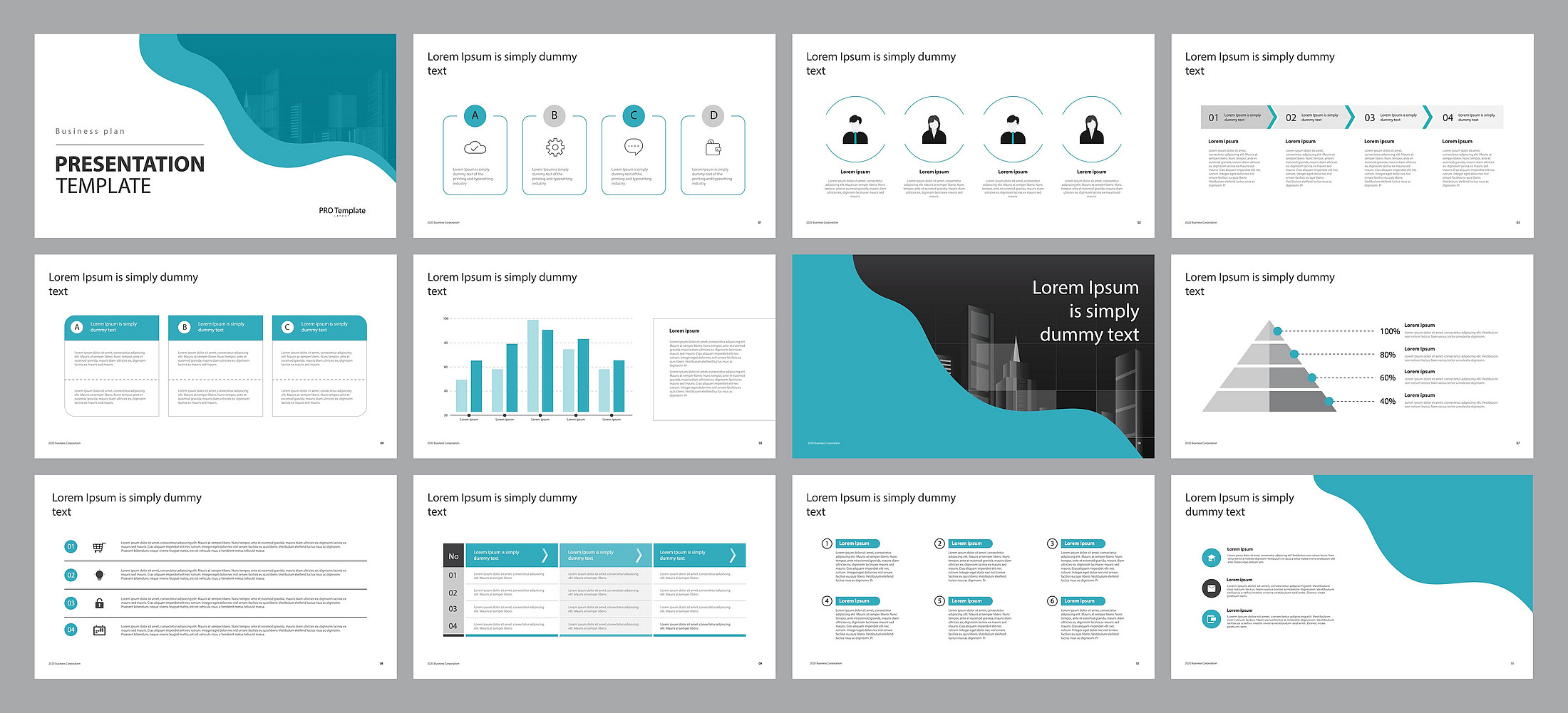The height and width of the screenshot is (713, 1568).
Task: Click the padlock icon in row 03
Action: [x=99, y=603]
